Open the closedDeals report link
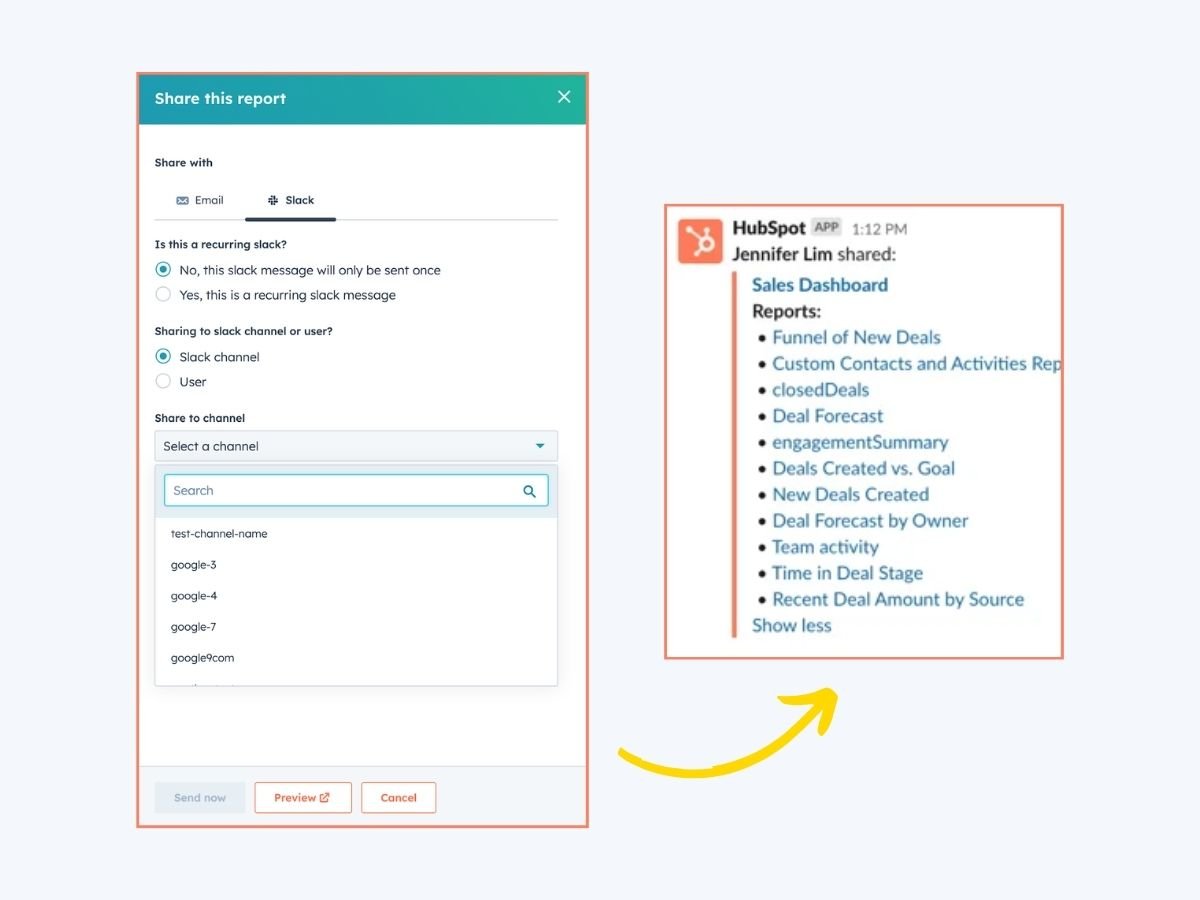The height and width of the screenshot is (900, 1200). [x=821, y=390]
